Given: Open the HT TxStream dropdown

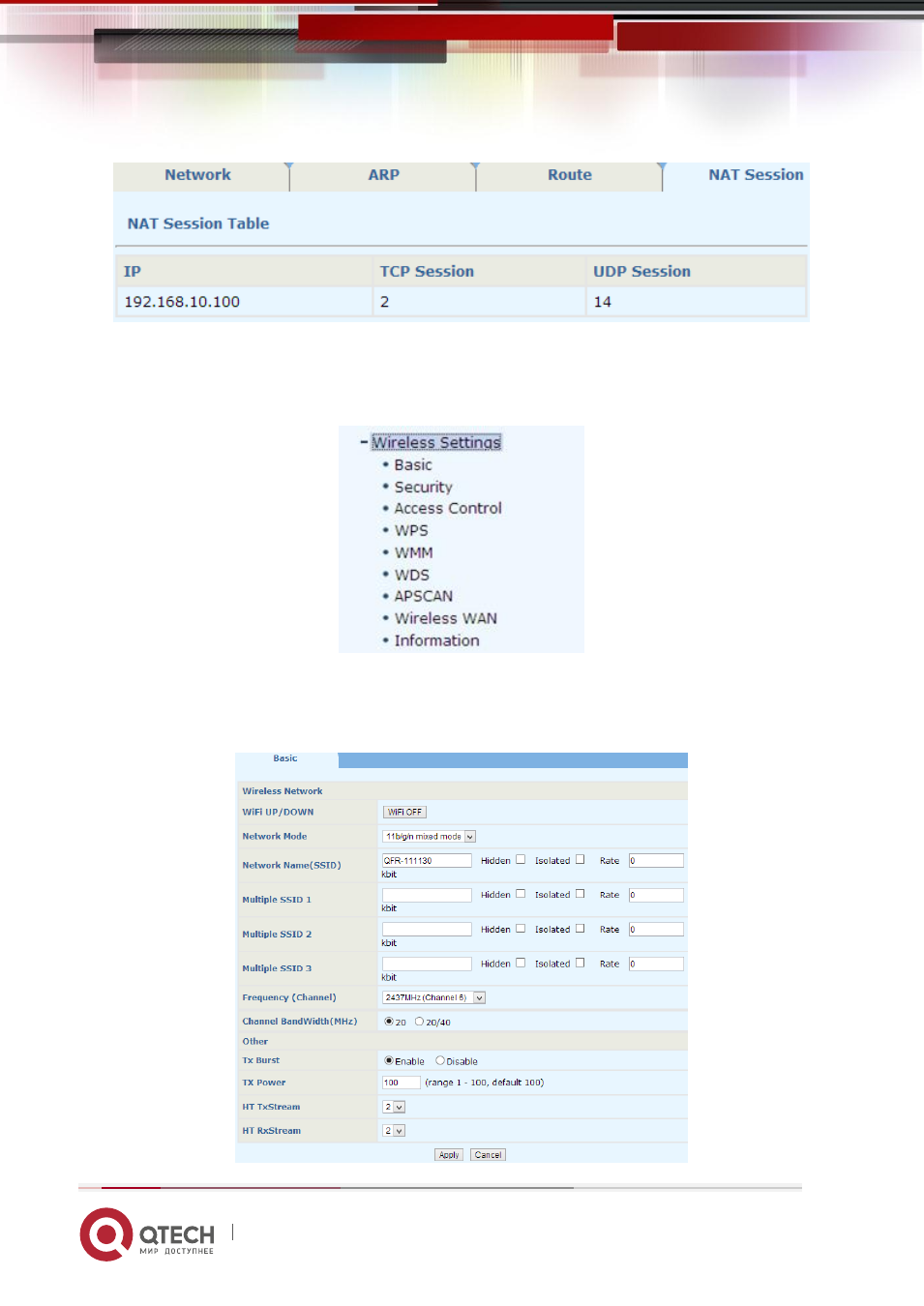Looking at the screenshot, I should pos(394,1107).
